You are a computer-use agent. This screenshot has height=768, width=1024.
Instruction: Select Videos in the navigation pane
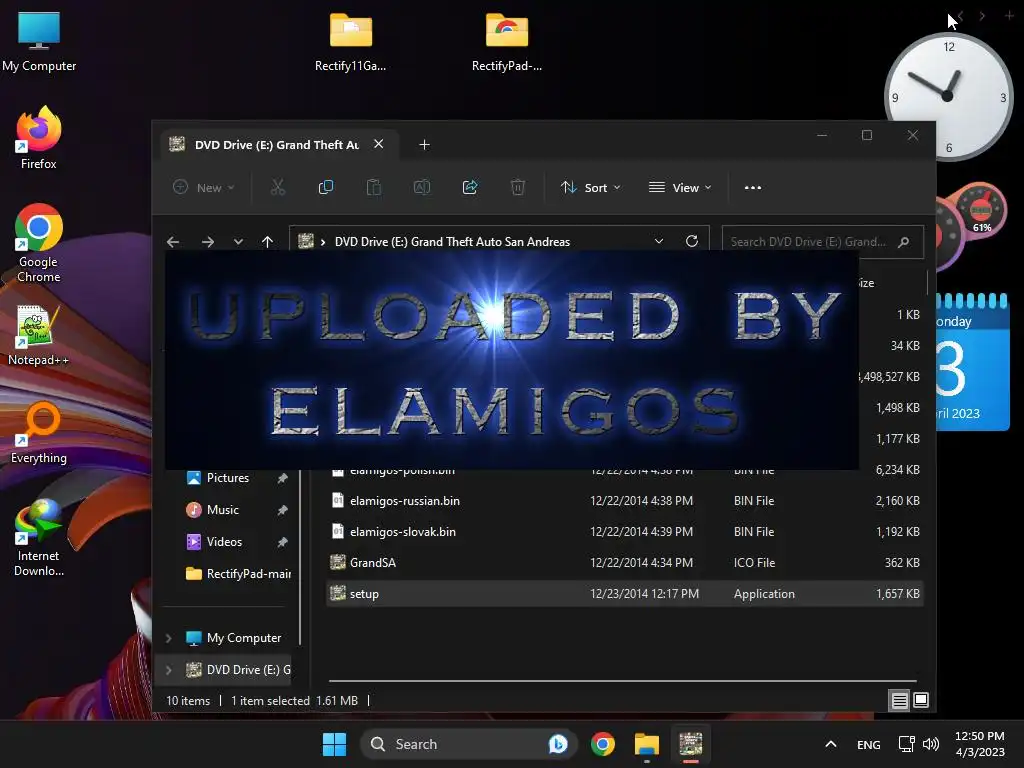(227, 542)
